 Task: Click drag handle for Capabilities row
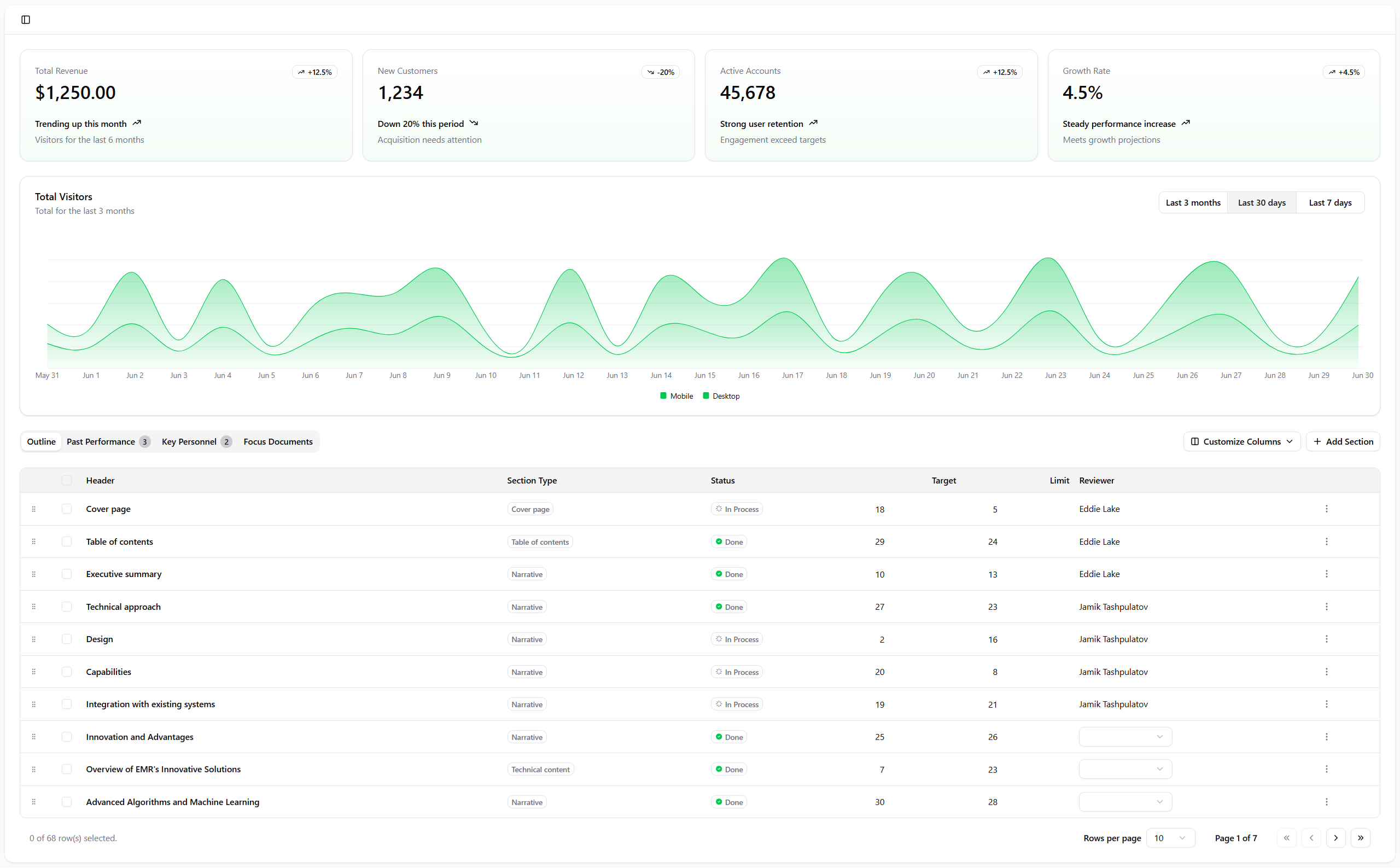(34, 672)
